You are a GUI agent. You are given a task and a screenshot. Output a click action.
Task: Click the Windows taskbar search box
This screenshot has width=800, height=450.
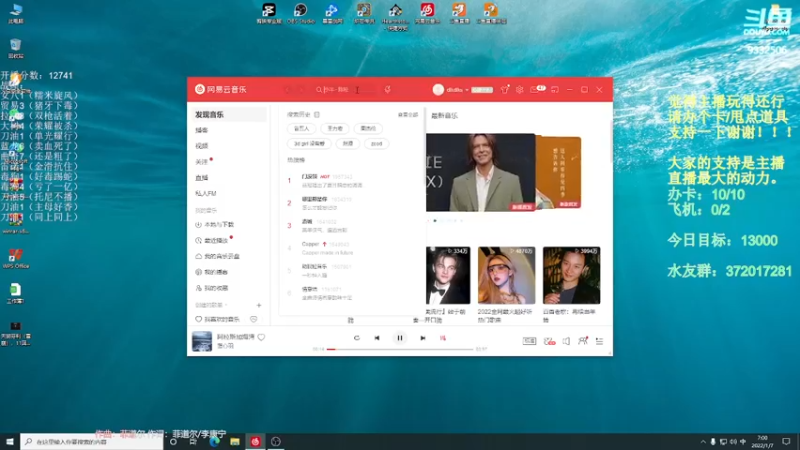pyautogui.click(x=92, y=441)
